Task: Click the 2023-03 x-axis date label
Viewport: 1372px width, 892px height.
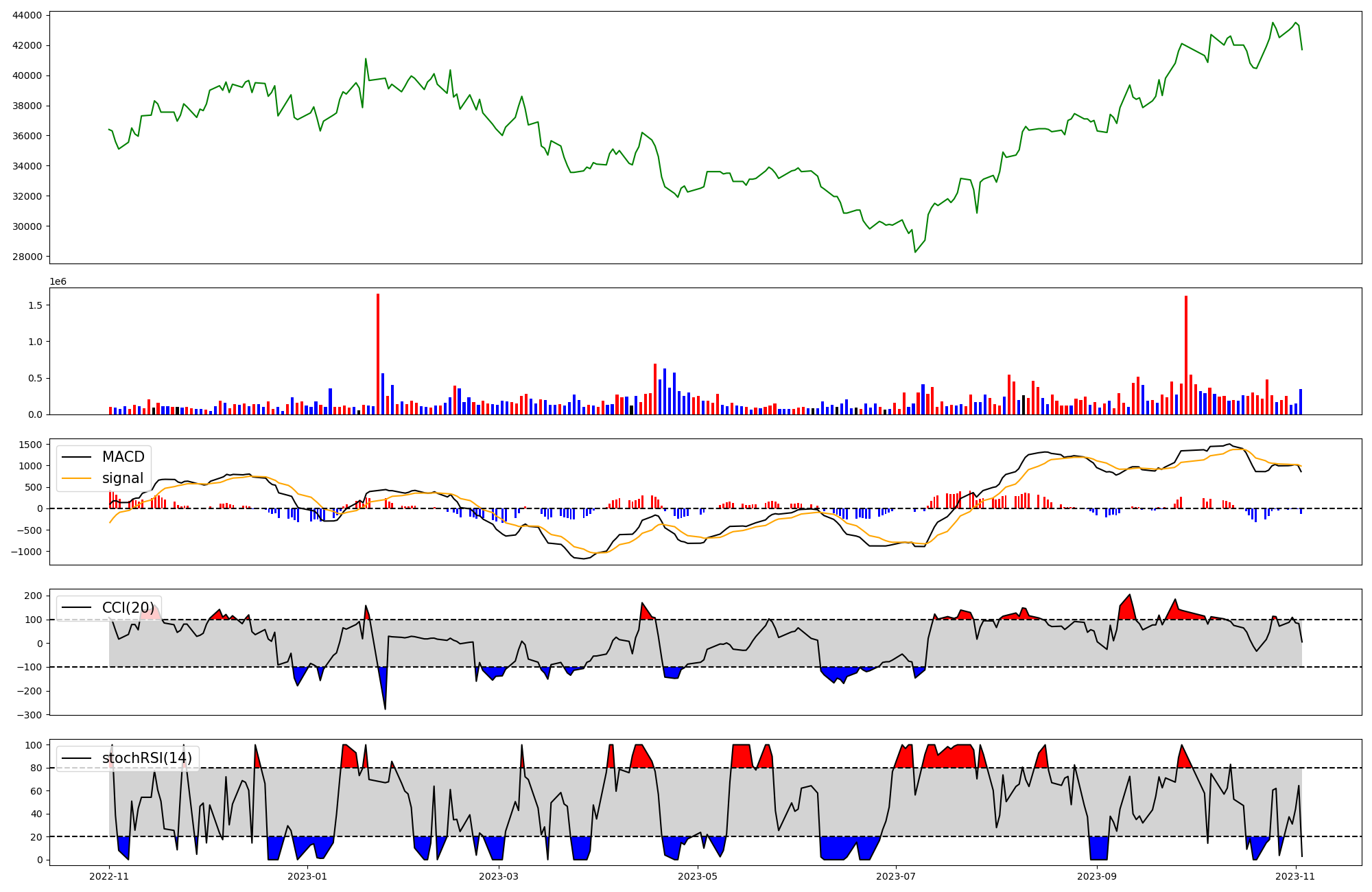Action: click(x=499, y=876)
